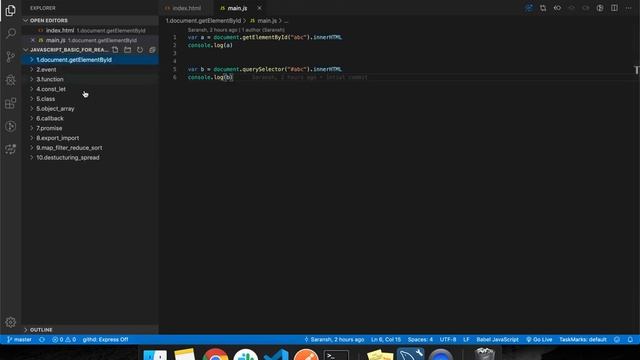Click the Manage gear icon
640x360 pixels.
(11, 322)
